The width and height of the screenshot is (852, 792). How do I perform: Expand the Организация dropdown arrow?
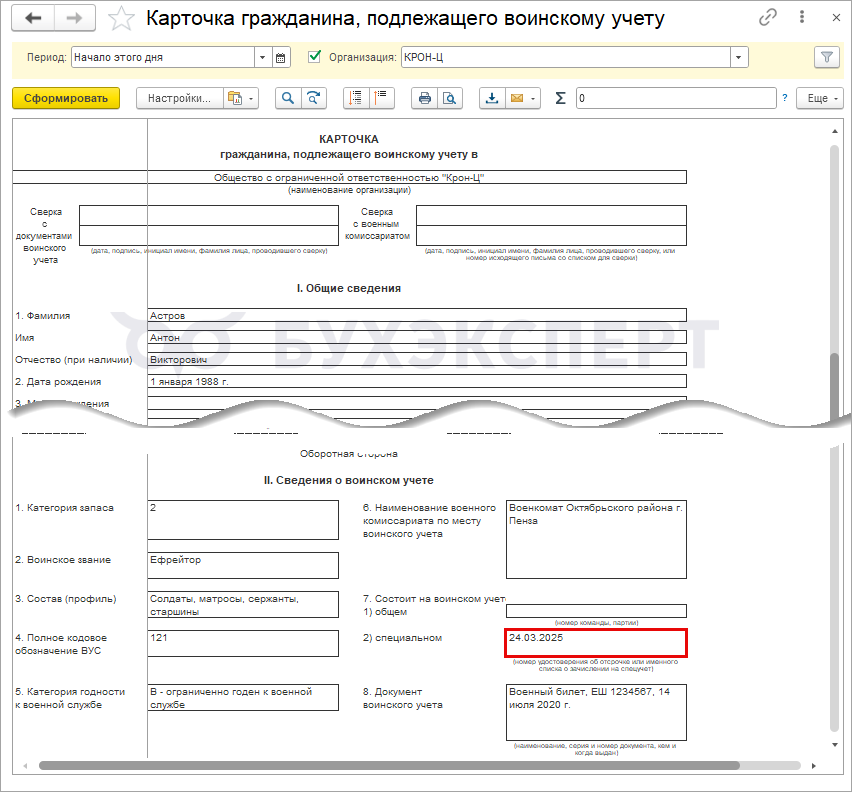coord(738,58)
